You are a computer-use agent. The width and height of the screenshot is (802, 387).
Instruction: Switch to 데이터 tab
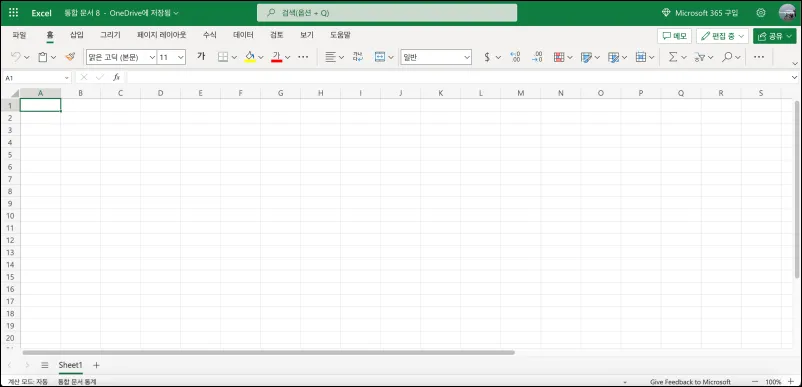(x=243, y=35)
